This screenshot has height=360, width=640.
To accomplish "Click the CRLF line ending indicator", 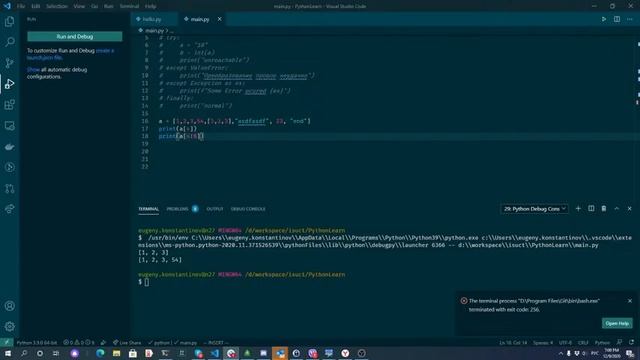I will coord(583,343).
